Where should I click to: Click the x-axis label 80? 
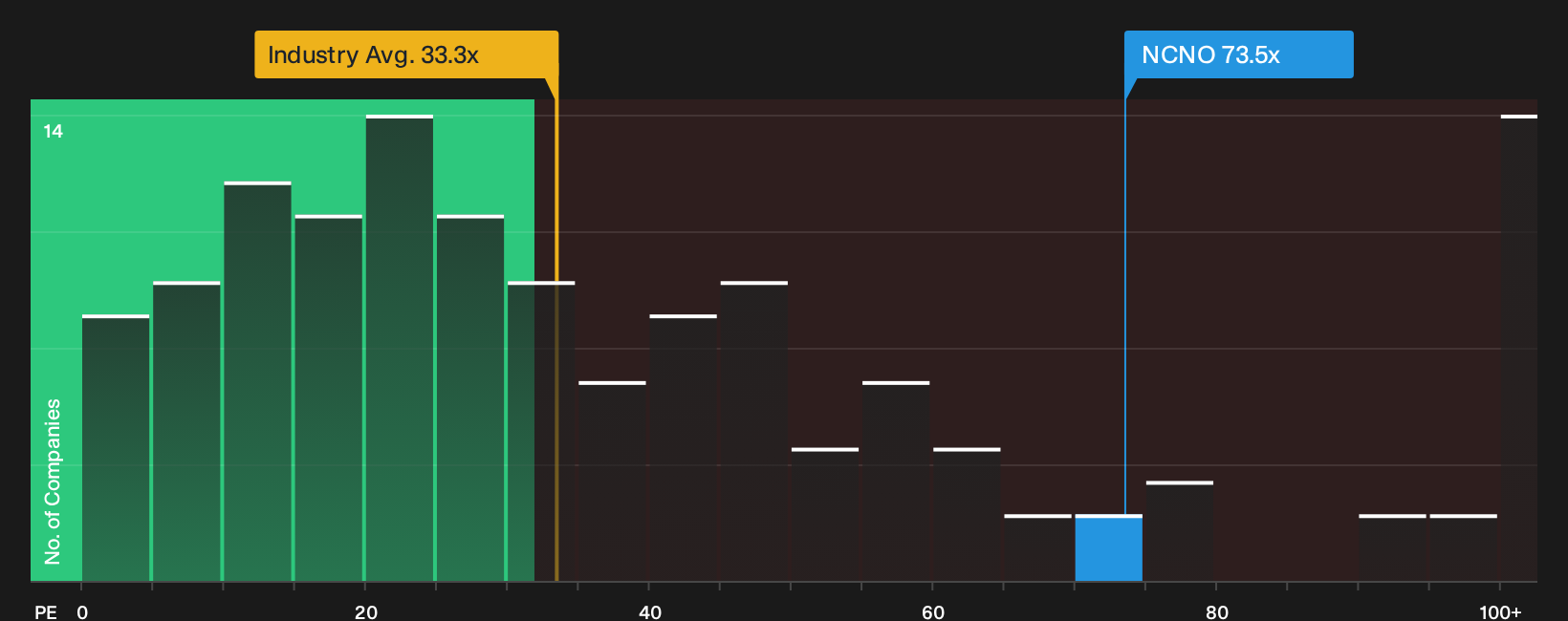tap(1217, 611)
